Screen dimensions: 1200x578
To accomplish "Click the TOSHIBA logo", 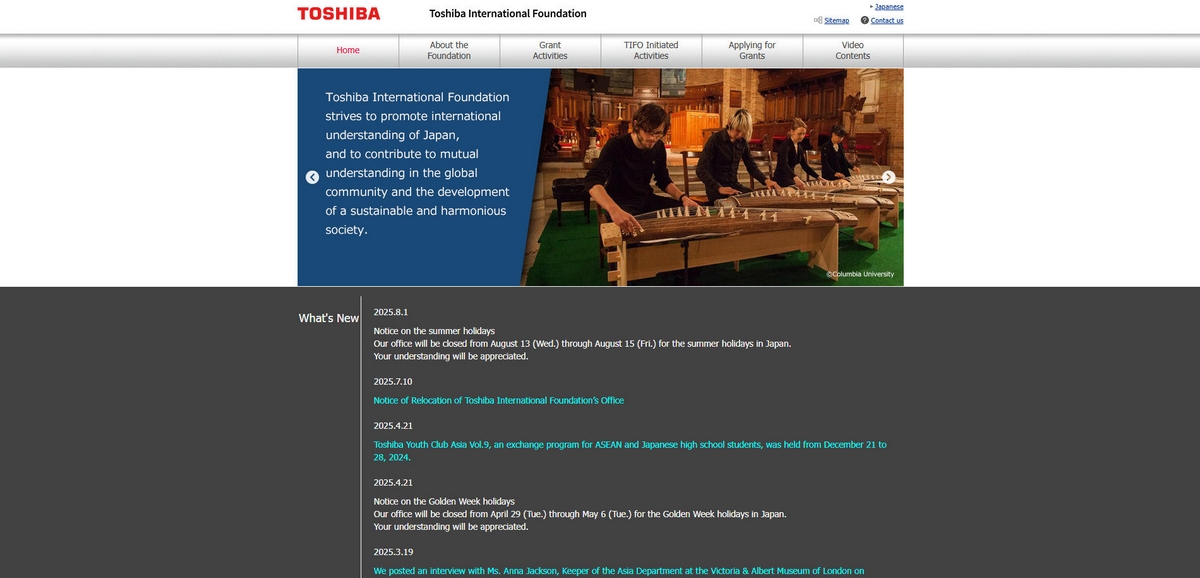I will (338, 14).
